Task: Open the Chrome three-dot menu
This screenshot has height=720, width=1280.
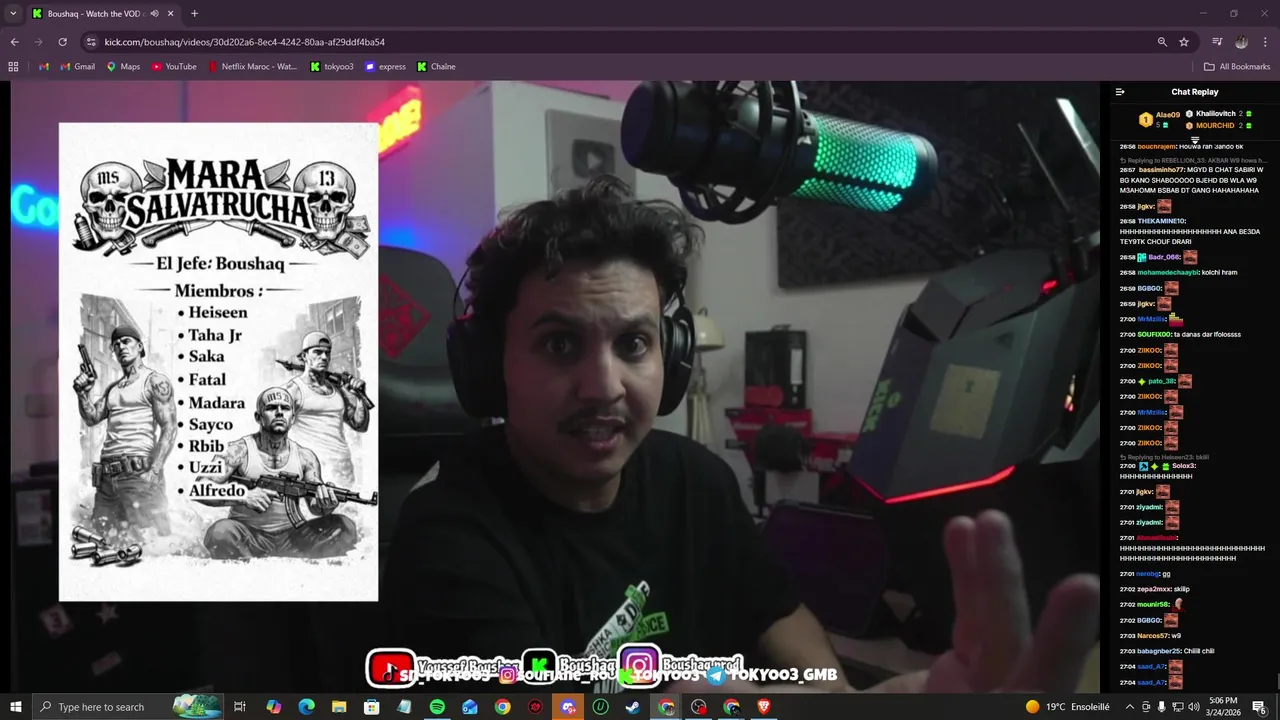Action: (1264, 42)
